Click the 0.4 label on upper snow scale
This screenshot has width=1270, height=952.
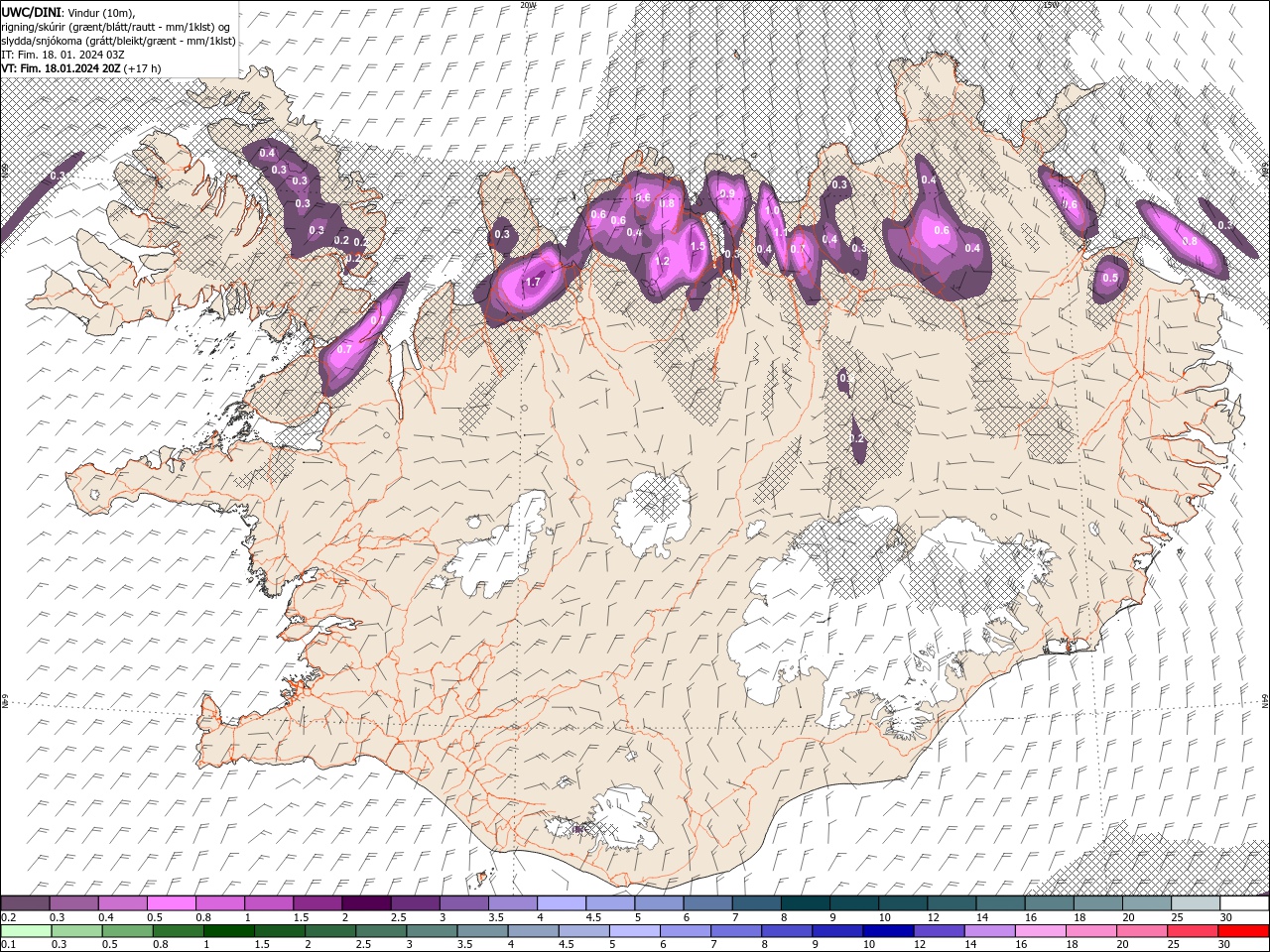(x=106, y=917)
